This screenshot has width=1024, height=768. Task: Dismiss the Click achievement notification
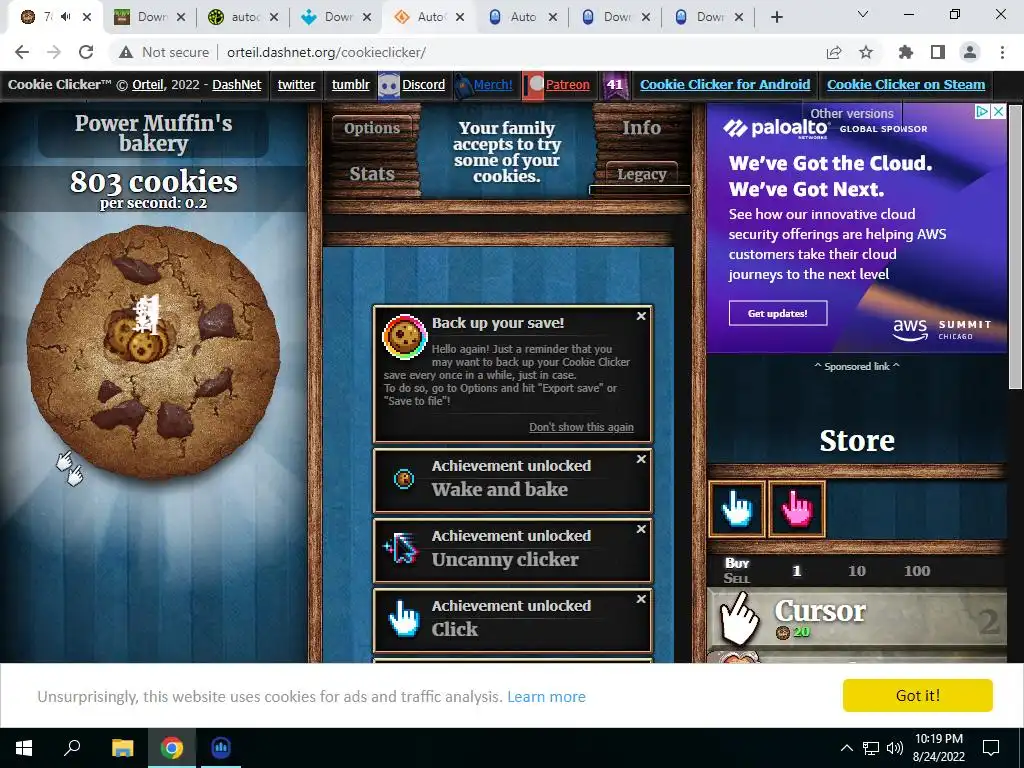tap(641, 599)
